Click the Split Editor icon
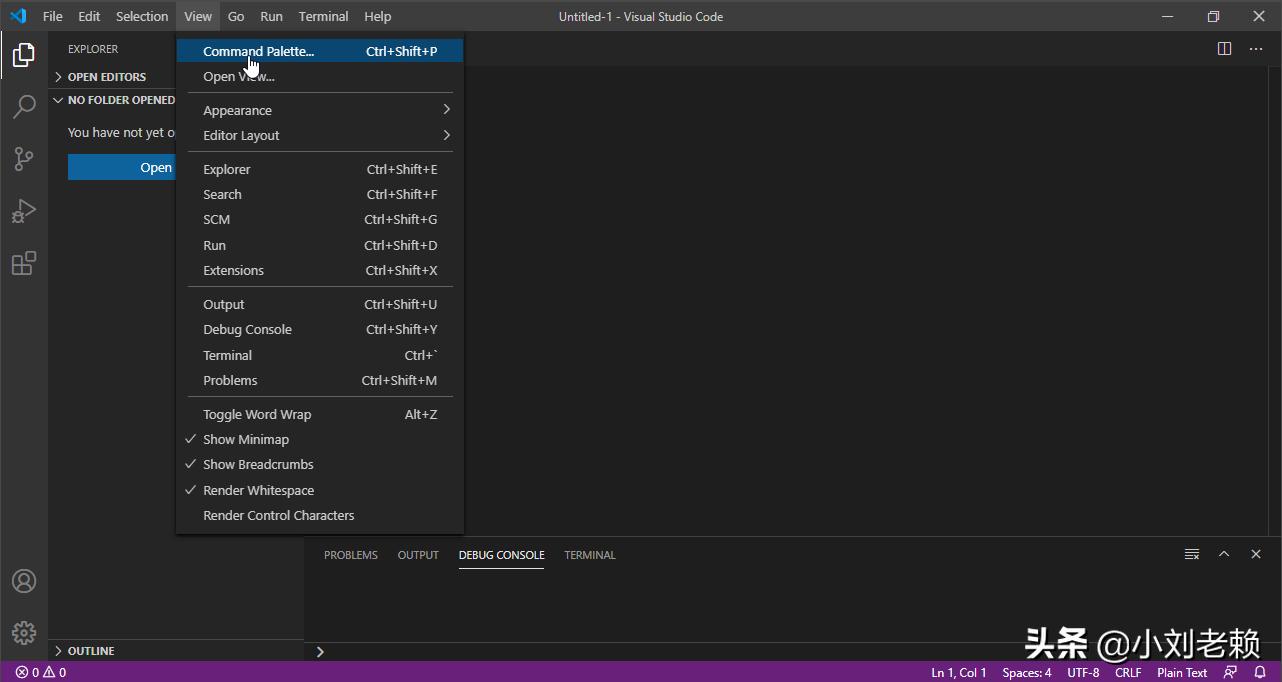1282x682 pixels. click(x=1222, y=47)
